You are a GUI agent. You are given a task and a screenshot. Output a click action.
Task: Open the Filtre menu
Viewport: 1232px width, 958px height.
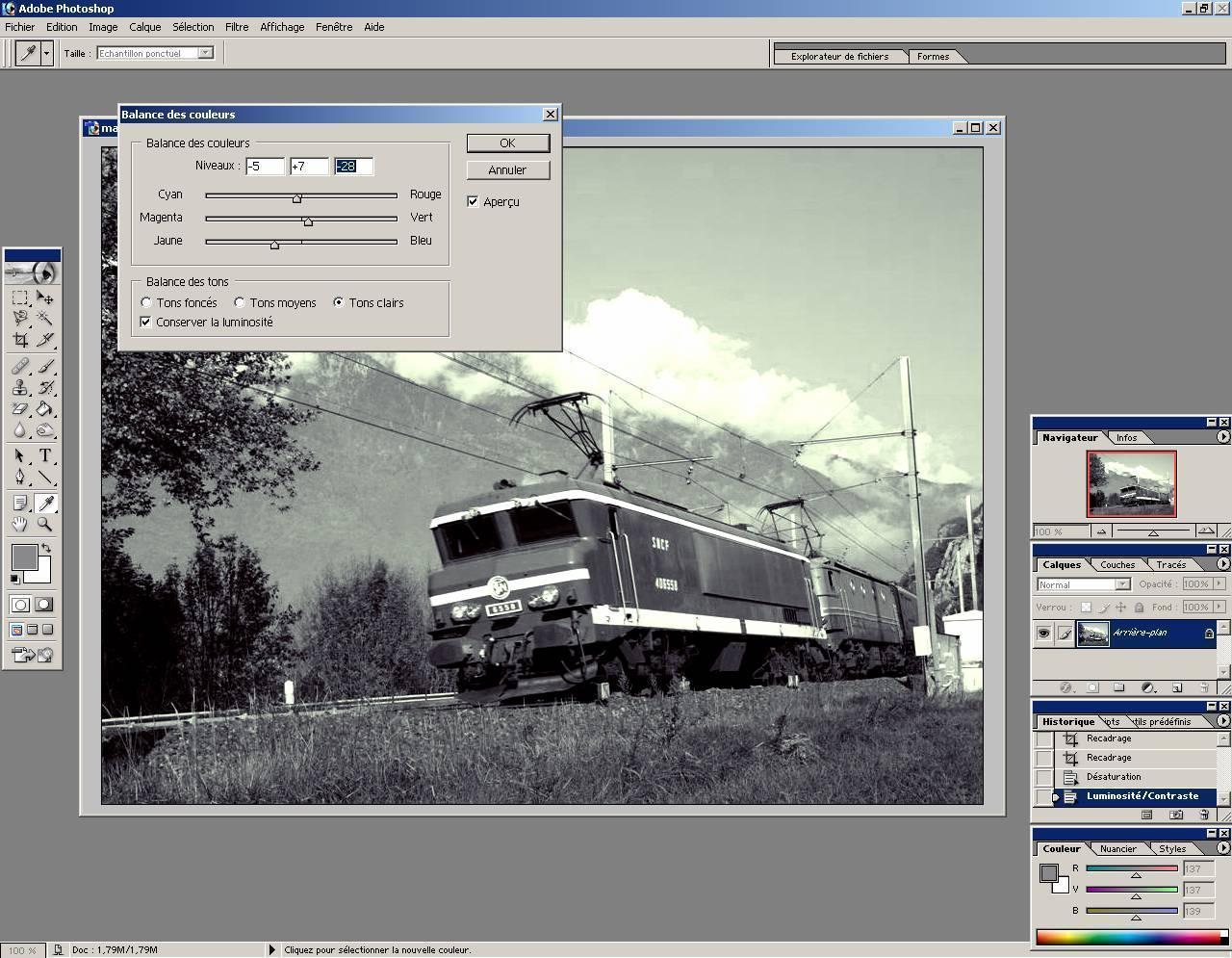coord(237,27)
